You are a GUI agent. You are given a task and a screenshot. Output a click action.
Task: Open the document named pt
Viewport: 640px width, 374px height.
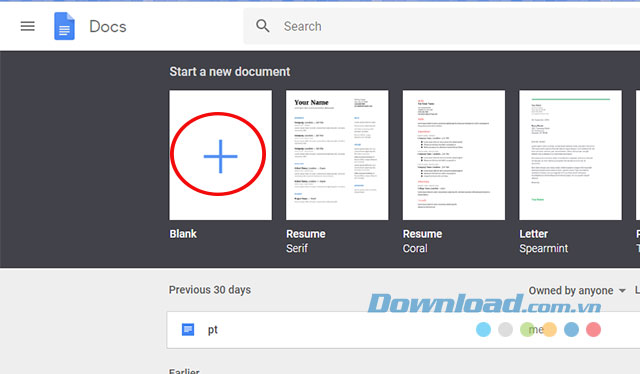click(x=403, y=330)
